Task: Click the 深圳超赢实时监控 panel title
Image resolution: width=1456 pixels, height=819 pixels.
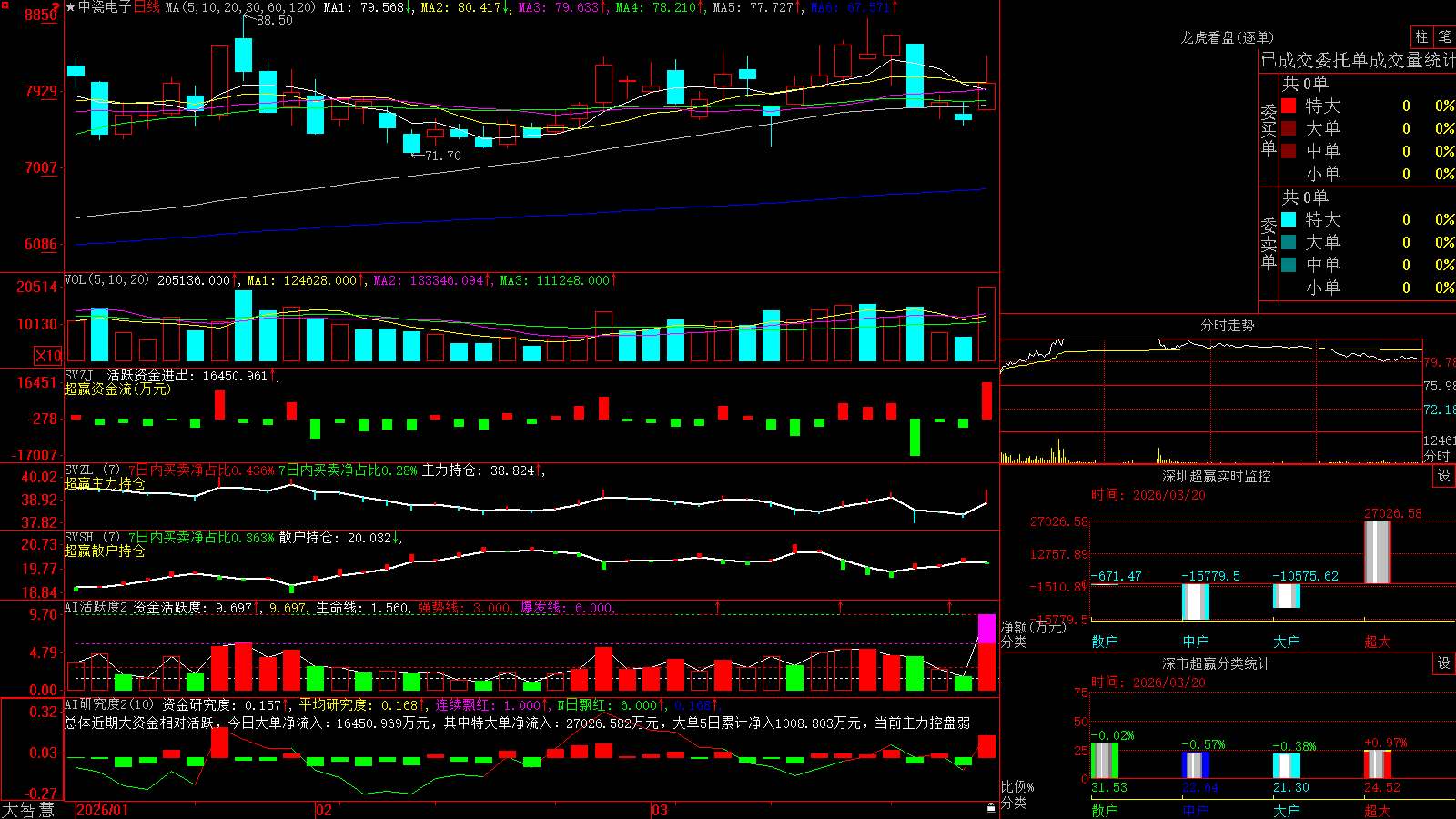Action: click(x=1216, y=476)
